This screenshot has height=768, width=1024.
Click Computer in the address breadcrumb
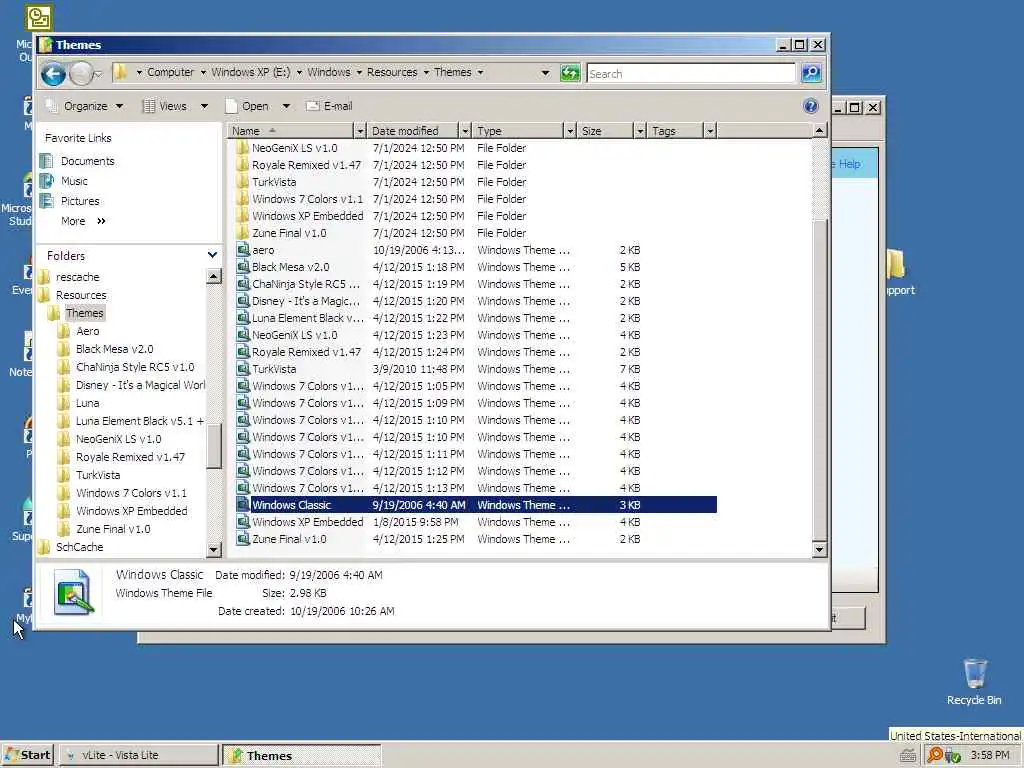[x=170, y=72]
